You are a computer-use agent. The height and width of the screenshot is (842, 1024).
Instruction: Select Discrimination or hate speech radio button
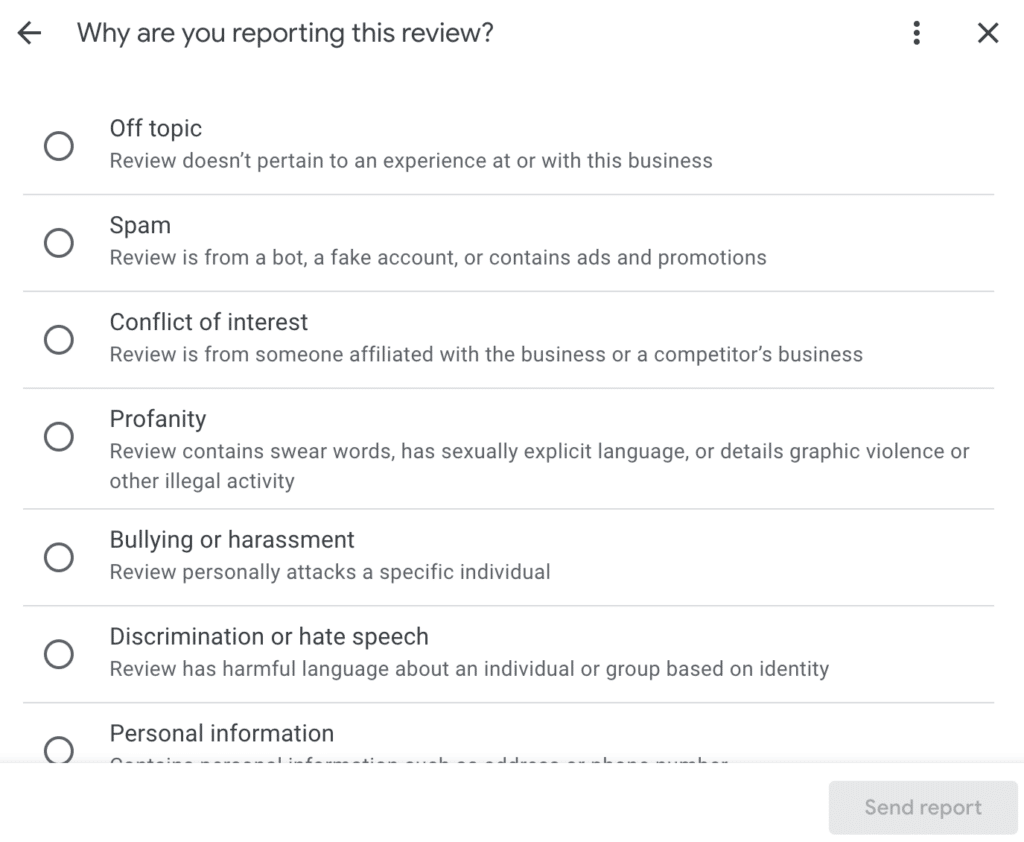pyautogui.click(x=59, y=654)
